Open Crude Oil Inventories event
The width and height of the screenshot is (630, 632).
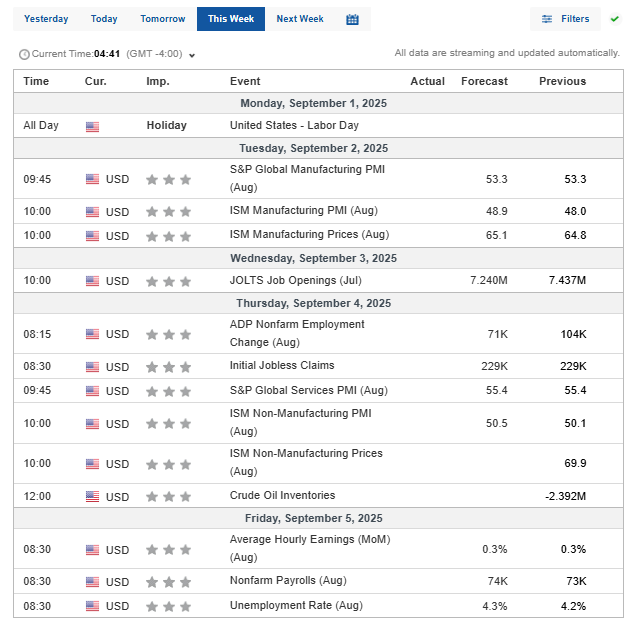click(282, 495)
